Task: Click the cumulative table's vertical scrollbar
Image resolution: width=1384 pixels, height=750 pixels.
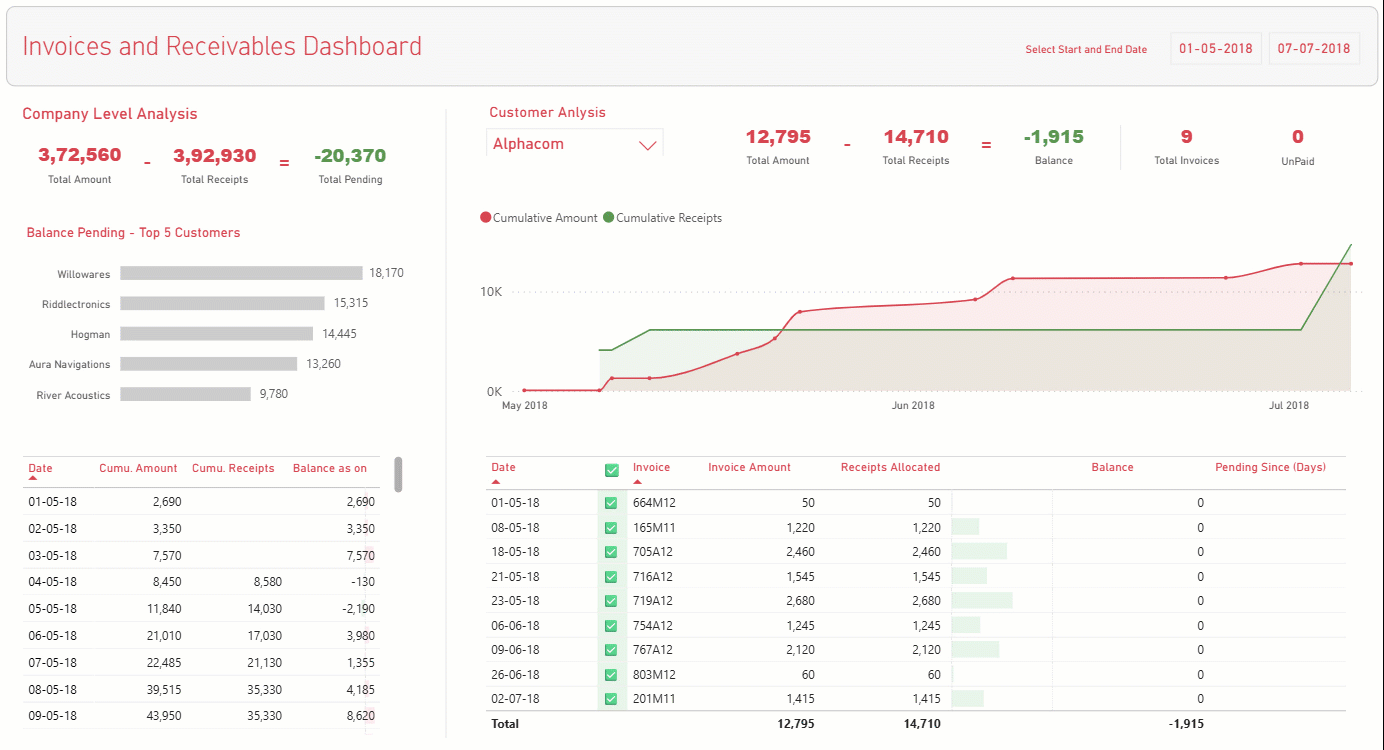Action: (x=398, y=475)
